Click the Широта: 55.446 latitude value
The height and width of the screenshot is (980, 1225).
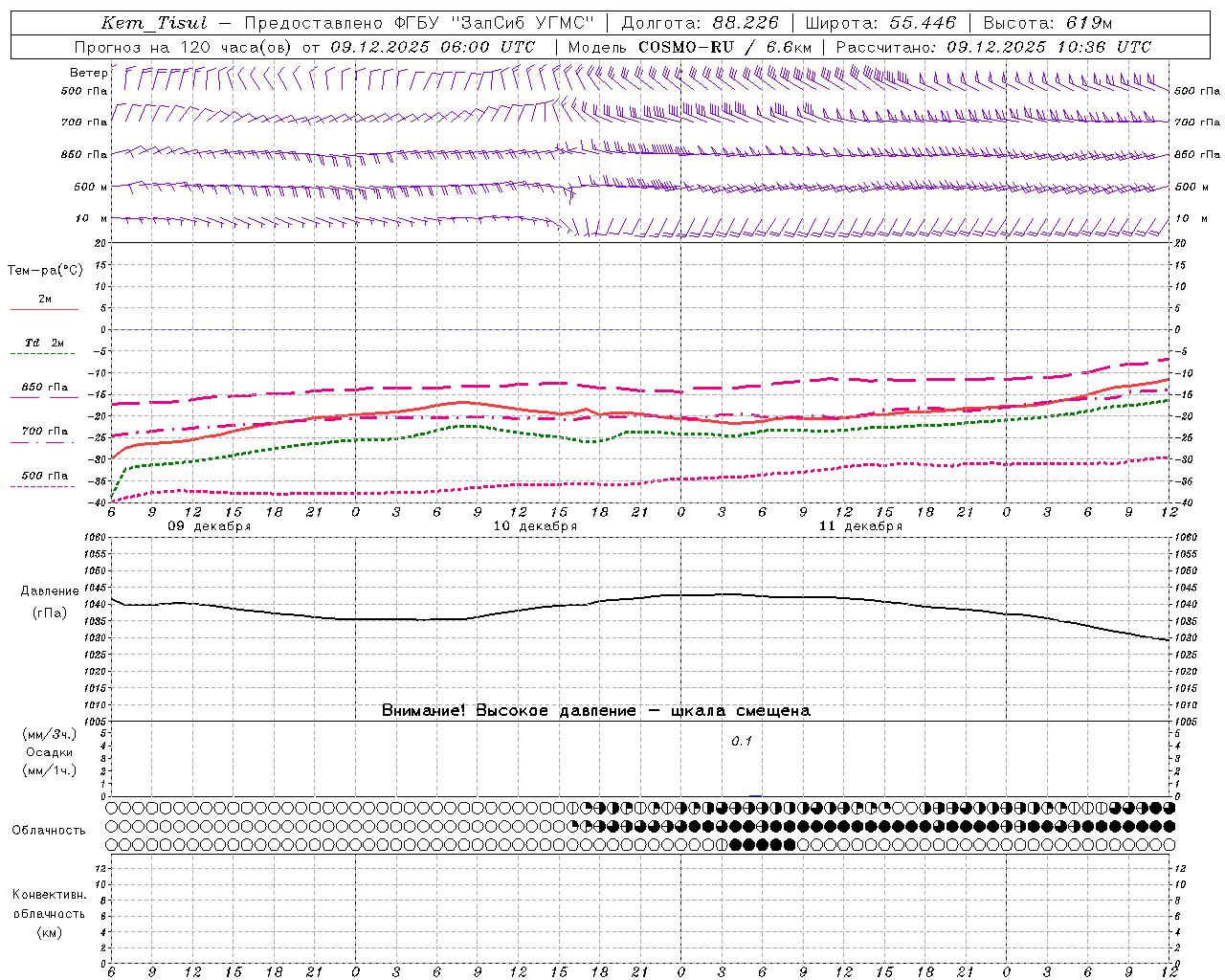[881, 23]
